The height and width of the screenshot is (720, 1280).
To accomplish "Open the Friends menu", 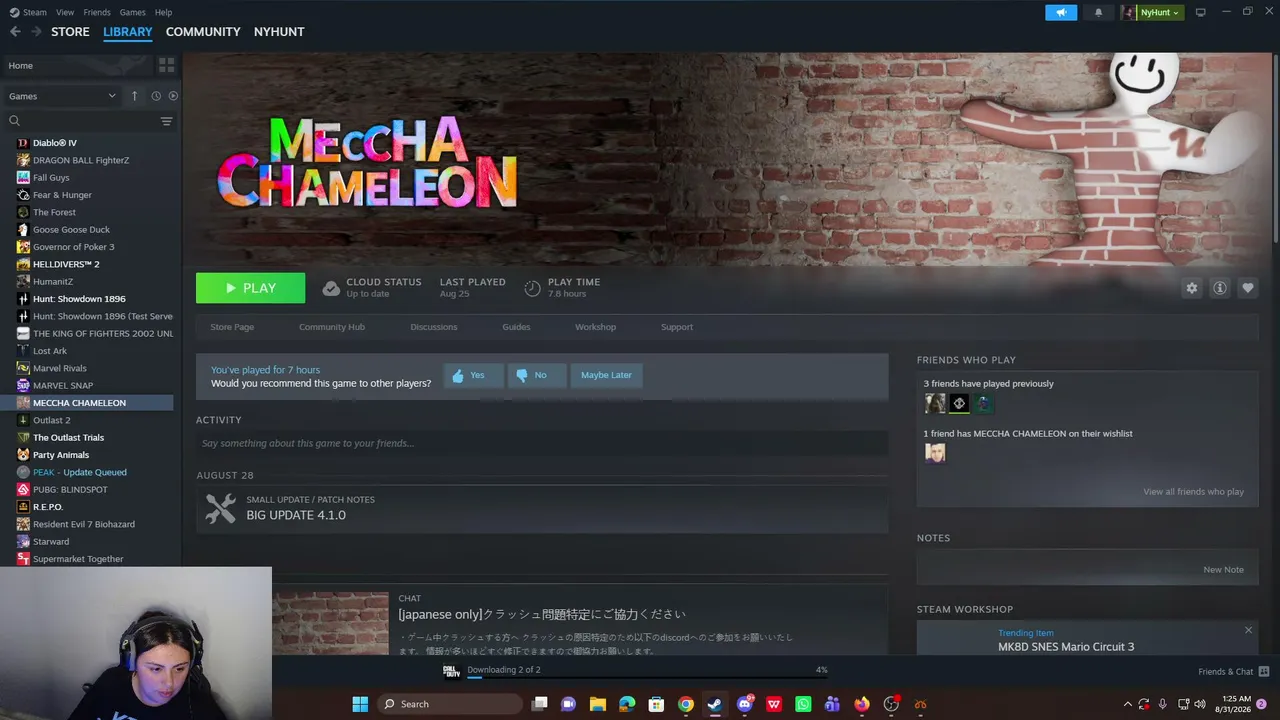I will [x=97, y=12].
